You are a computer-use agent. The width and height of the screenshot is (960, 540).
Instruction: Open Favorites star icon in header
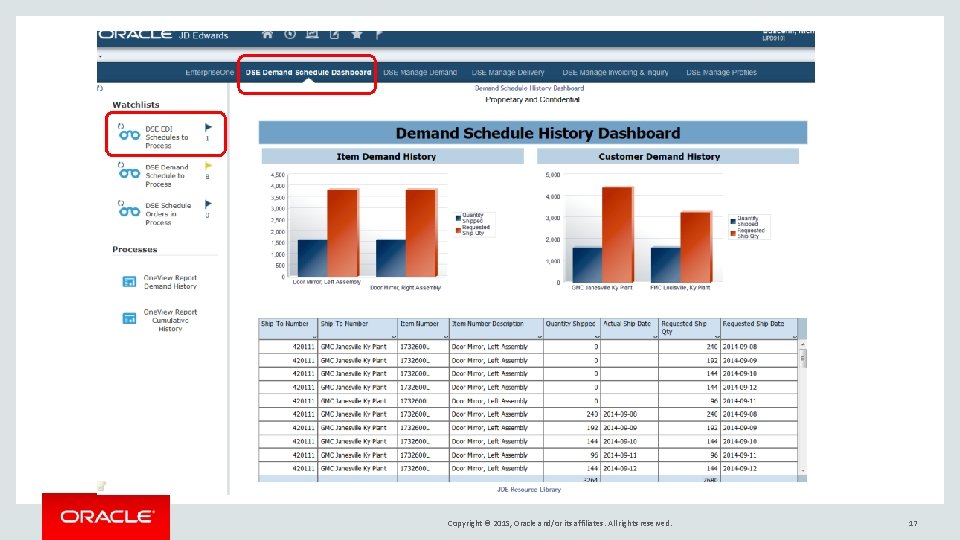pyautogui.click(x=357, y=34)
